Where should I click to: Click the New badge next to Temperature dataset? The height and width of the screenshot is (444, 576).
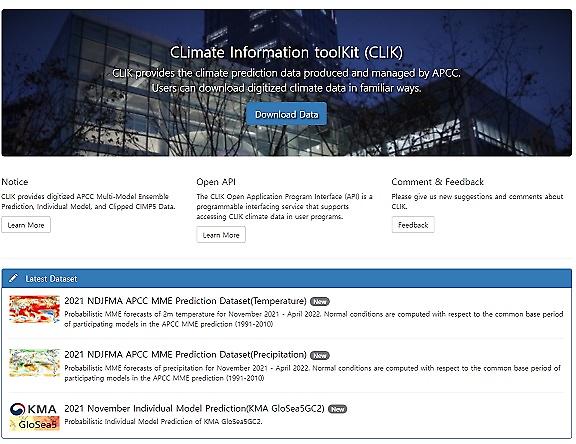click(x=320, y=302)
